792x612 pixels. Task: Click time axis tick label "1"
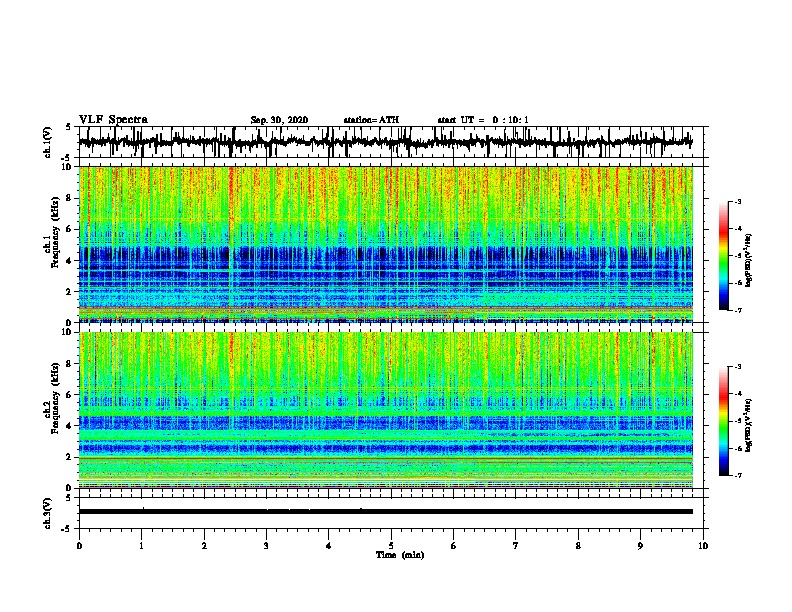click(141, 546)
